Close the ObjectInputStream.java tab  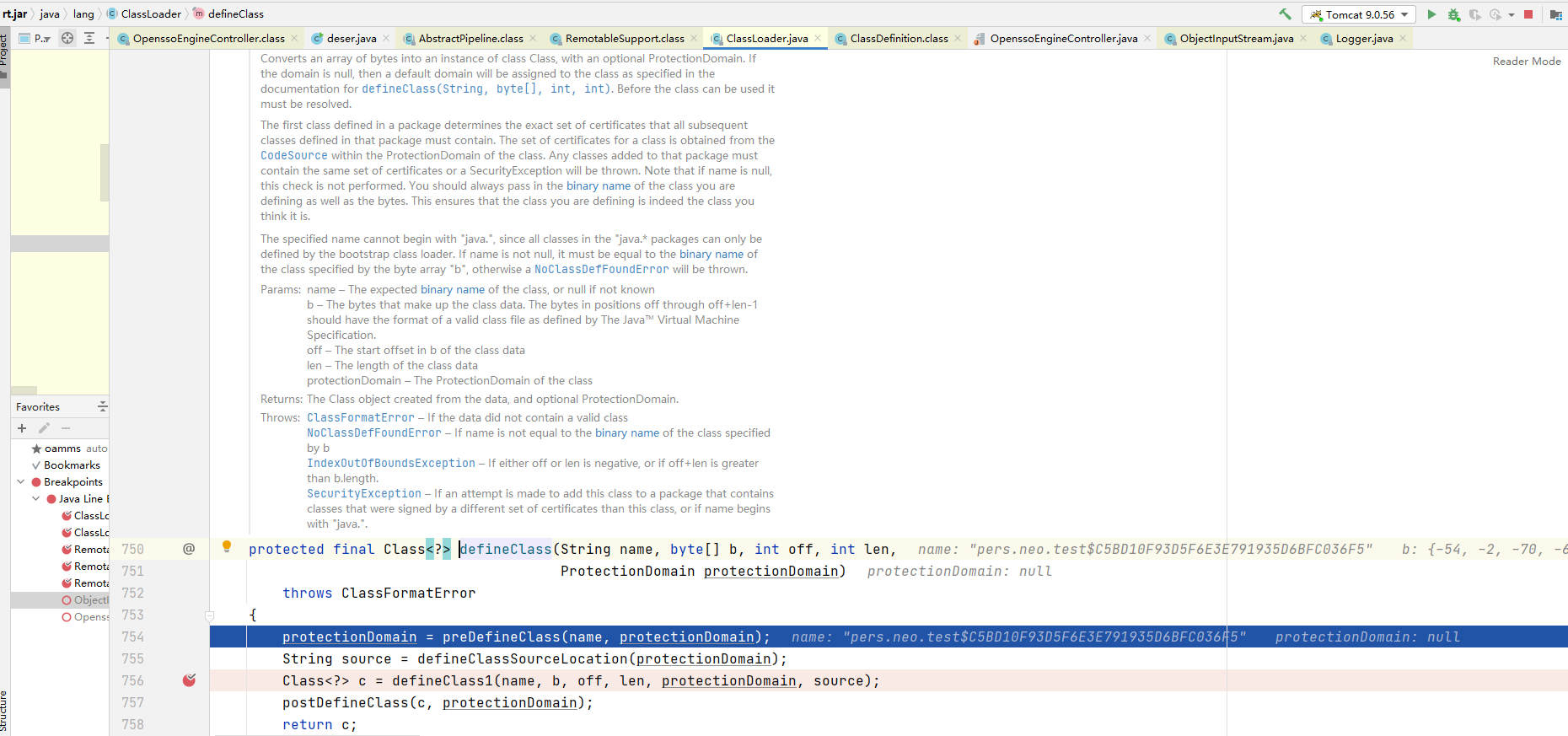point(1303,38)
